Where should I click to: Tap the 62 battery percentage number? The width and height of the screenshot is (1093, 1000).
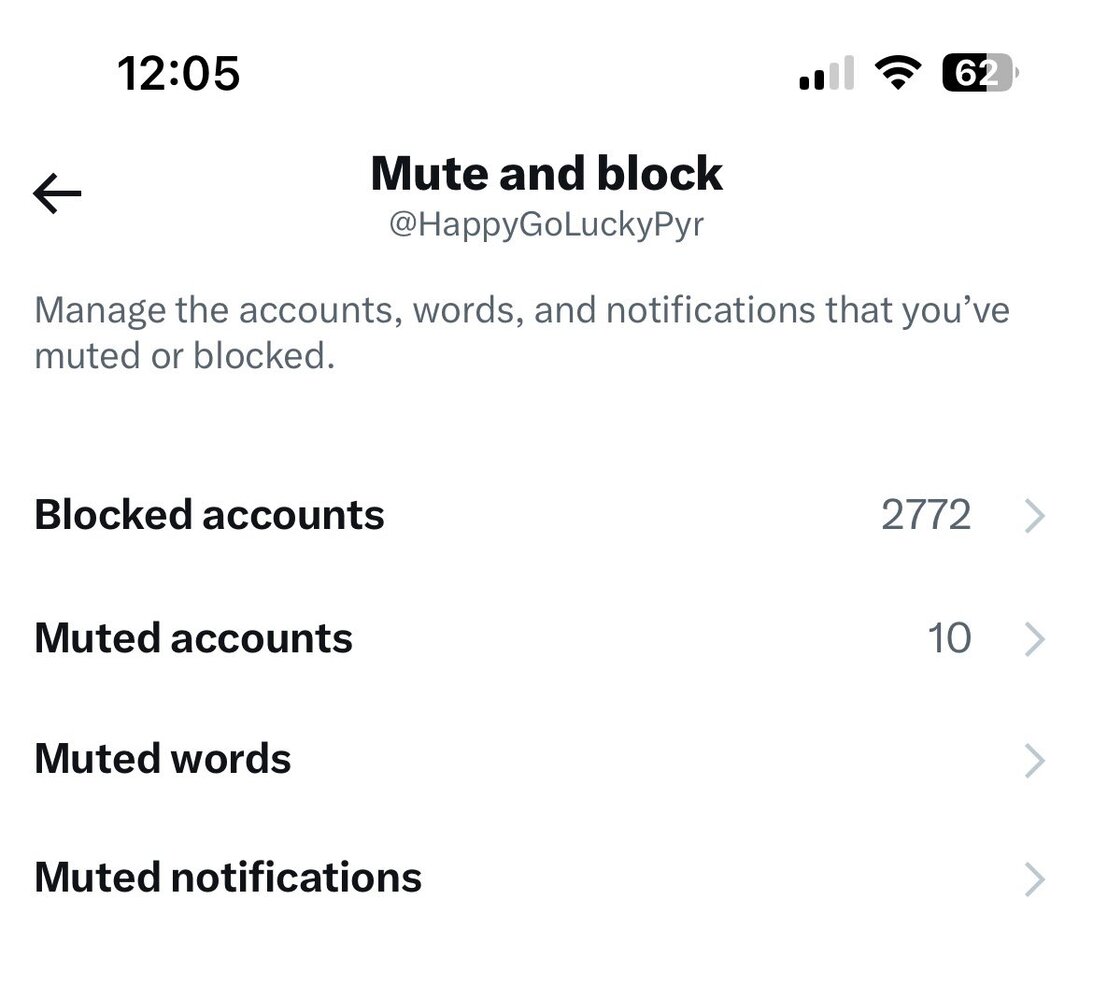pos(974,73)
